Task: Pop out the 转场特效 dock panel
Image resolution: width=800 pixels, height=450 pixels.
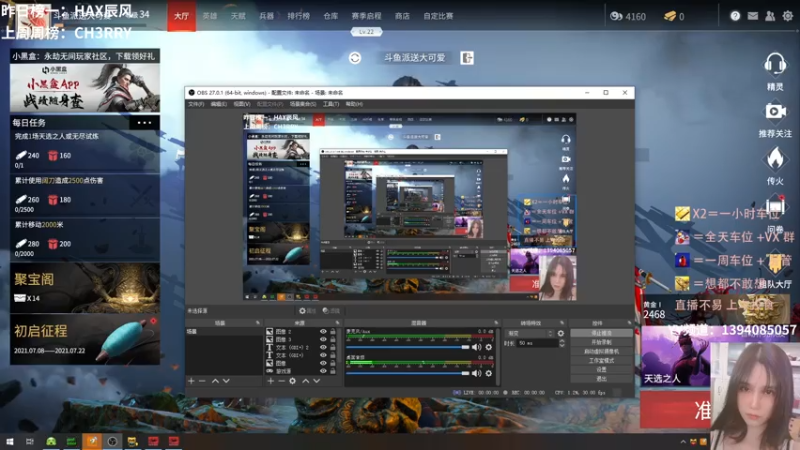Action: pyautogui.click(x=562, y=323)
